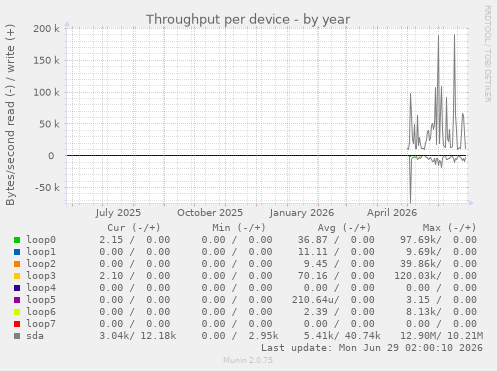Select the loop3 legend label

[41, 276]
